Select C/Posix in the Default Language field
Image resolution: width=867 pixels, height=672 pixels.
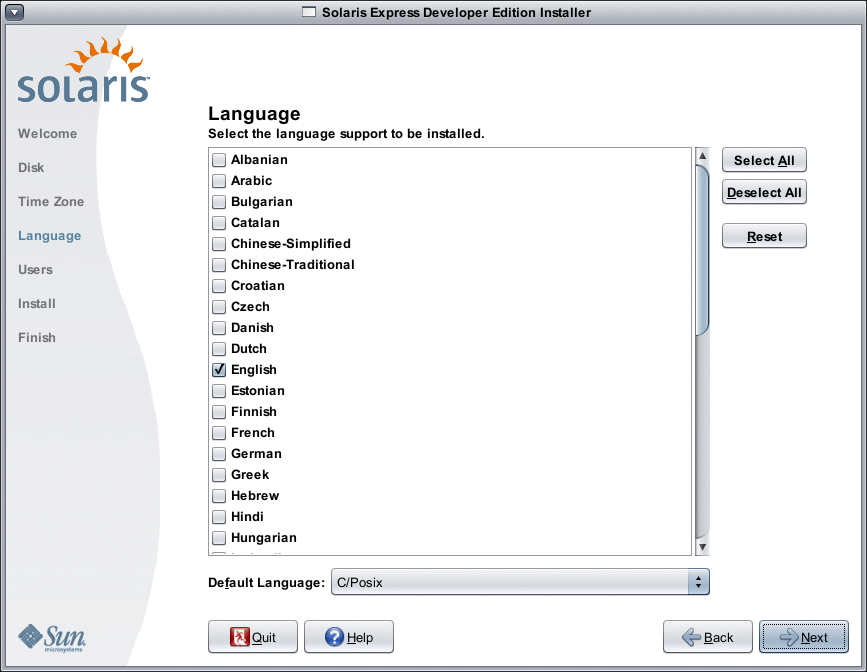pos(450,581)
